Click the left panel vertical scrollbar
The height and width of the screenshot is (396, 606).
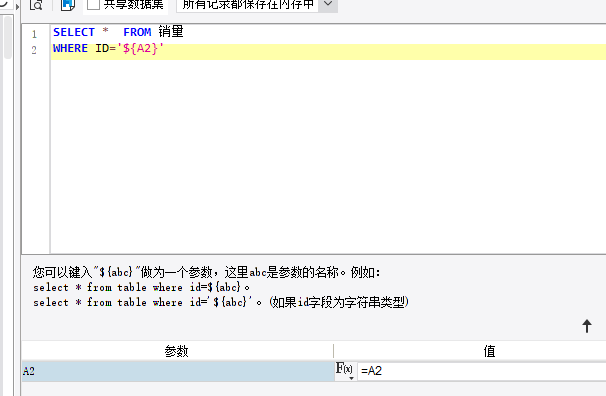click(7, 37)
